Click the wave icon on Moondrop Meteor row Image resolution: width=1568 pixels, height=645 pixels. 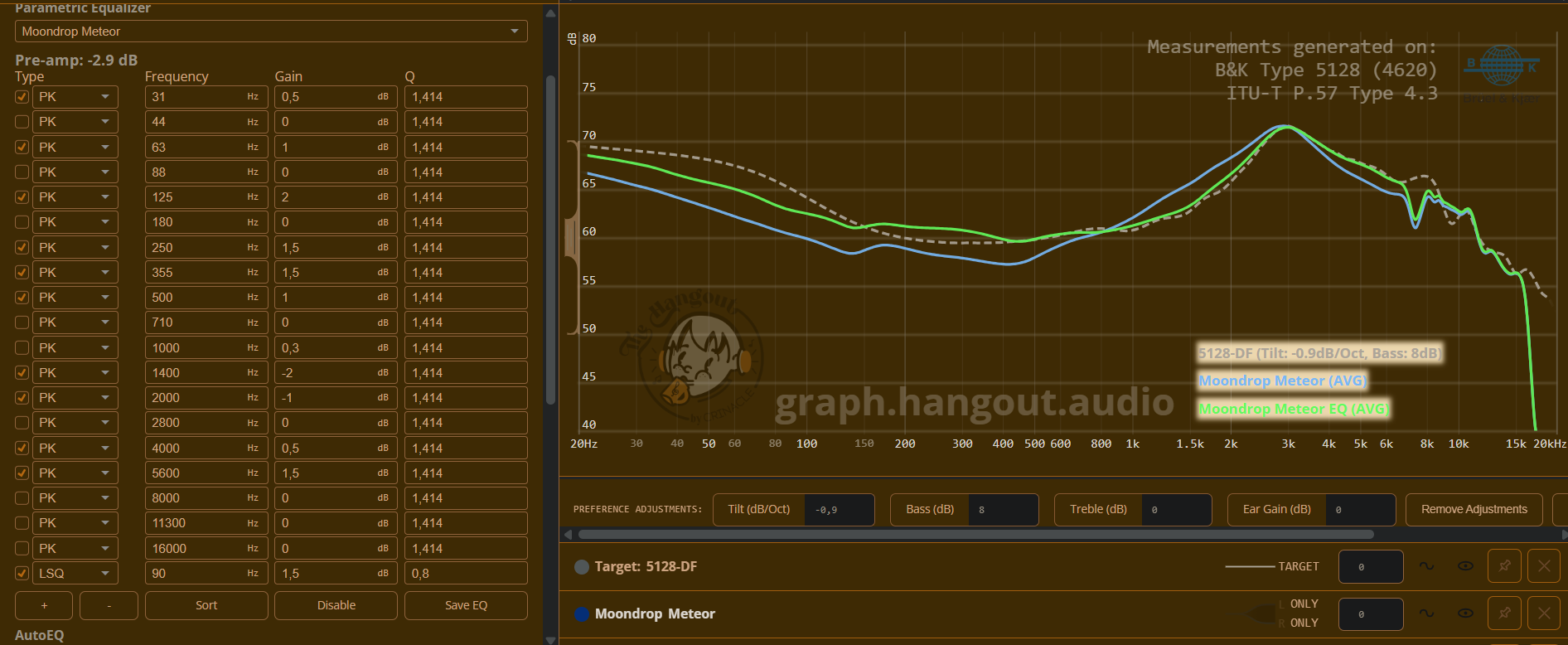(1426, 613)
